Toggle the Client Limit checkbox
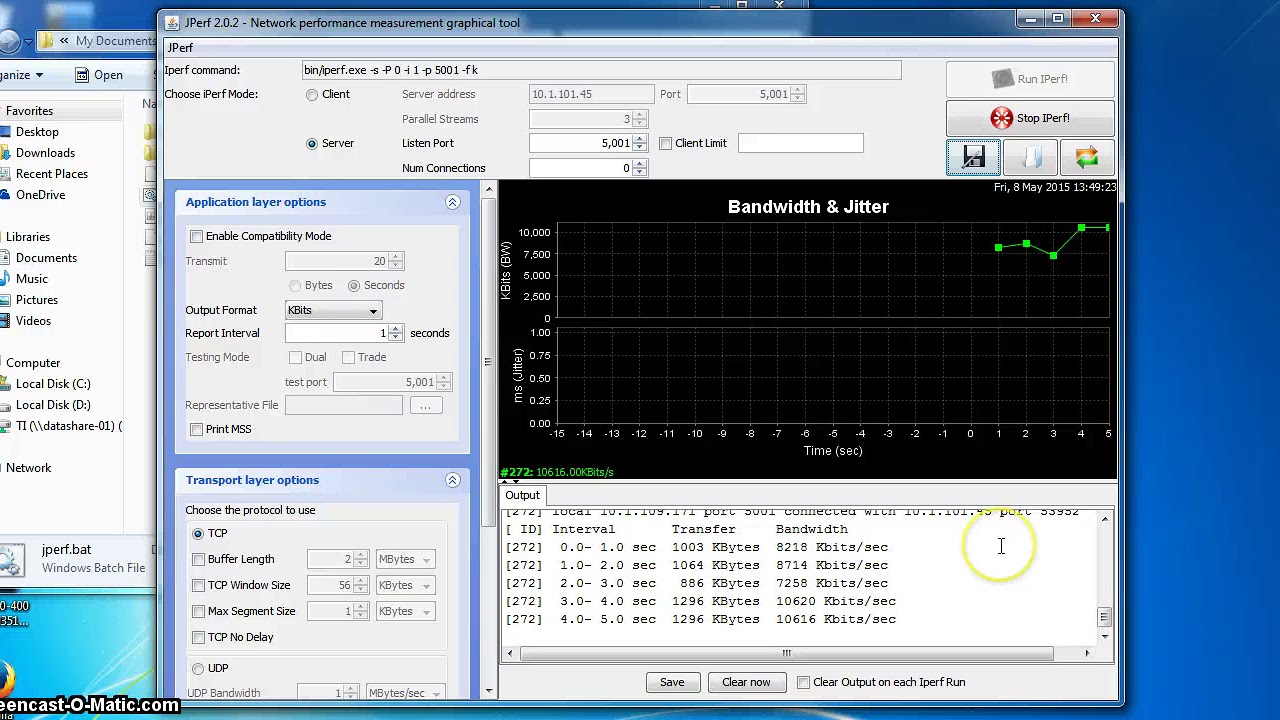1280x720 pixels. coord(666,143)
